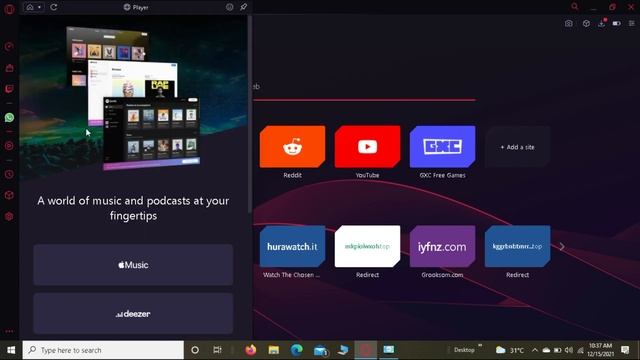Open the notification center icon
The width and height of the screenshot is (640, 360).
(x=625, y=350)
